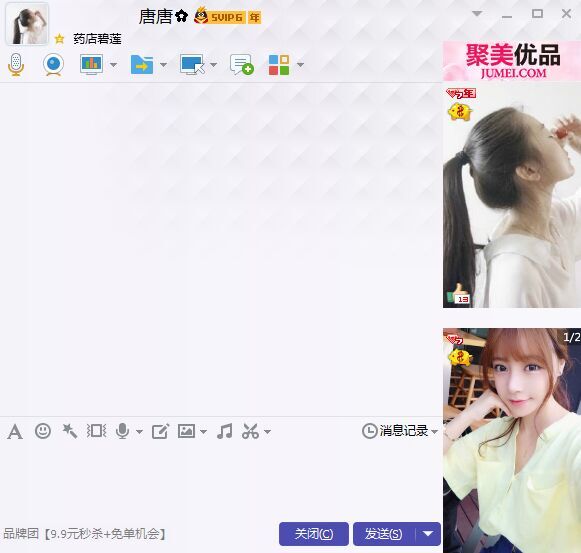The height and width of the screenshot is (553, 581).
Task: Take a screenshot with scissors icon
Action: coord(250,431)
